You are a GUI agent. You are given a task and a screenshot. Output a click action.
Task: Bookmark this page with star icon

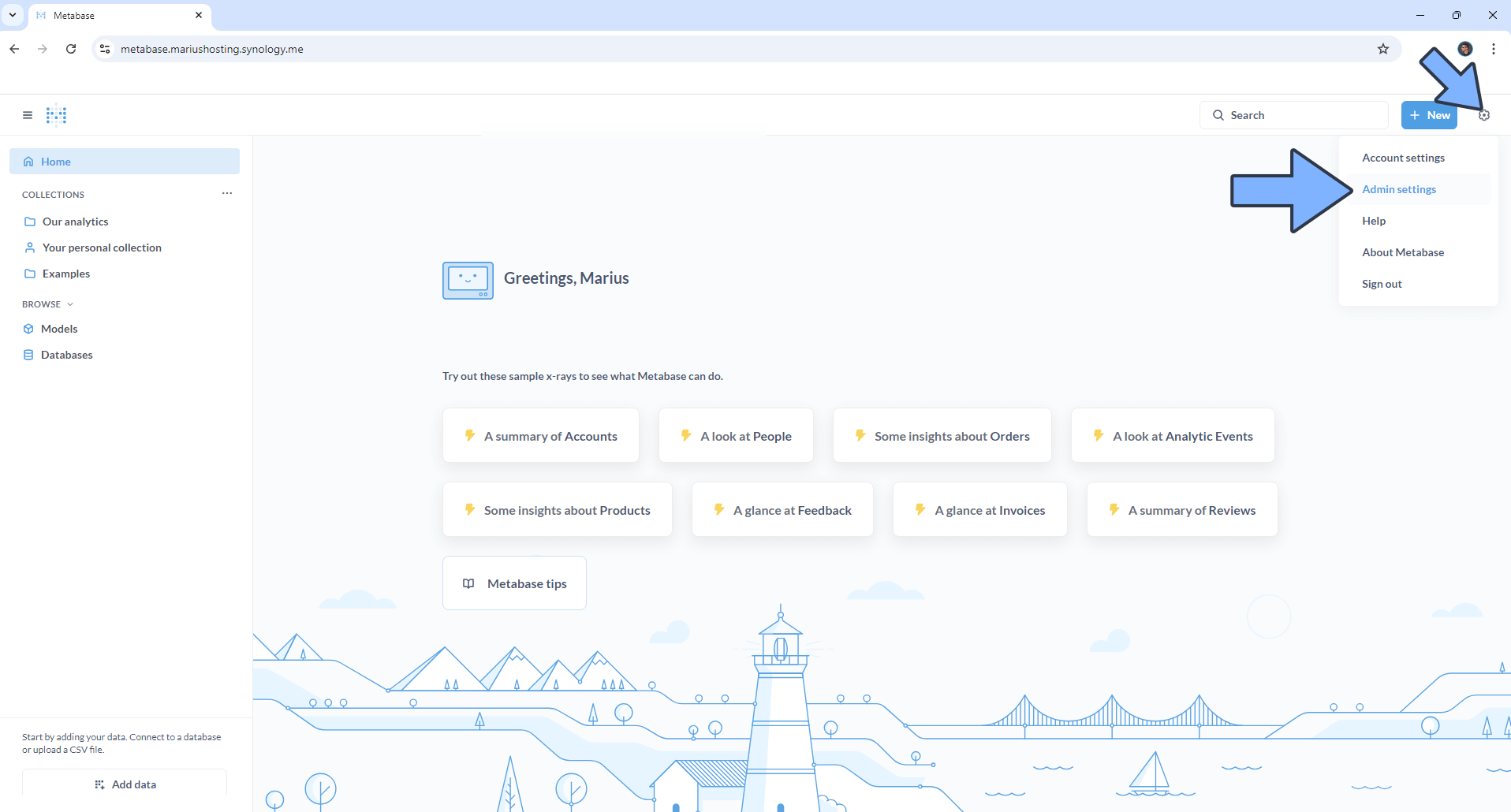tap(1383, 49)
